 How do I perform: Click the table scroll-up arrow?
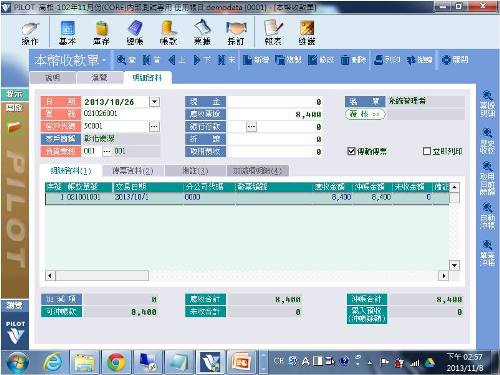click(x=455, y=187)
